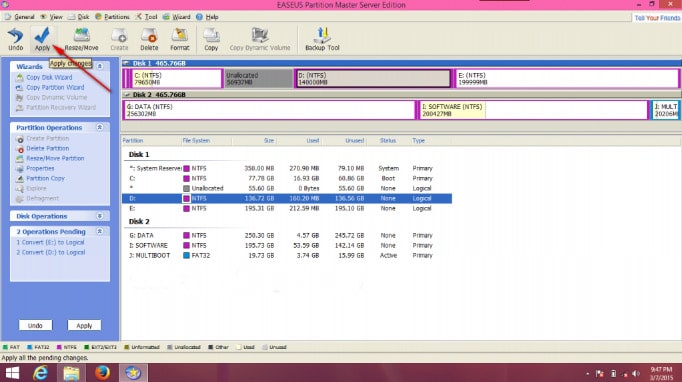682x382 pixels.
Task: Open Internet Explorer from taskbar
Action: 40,373
